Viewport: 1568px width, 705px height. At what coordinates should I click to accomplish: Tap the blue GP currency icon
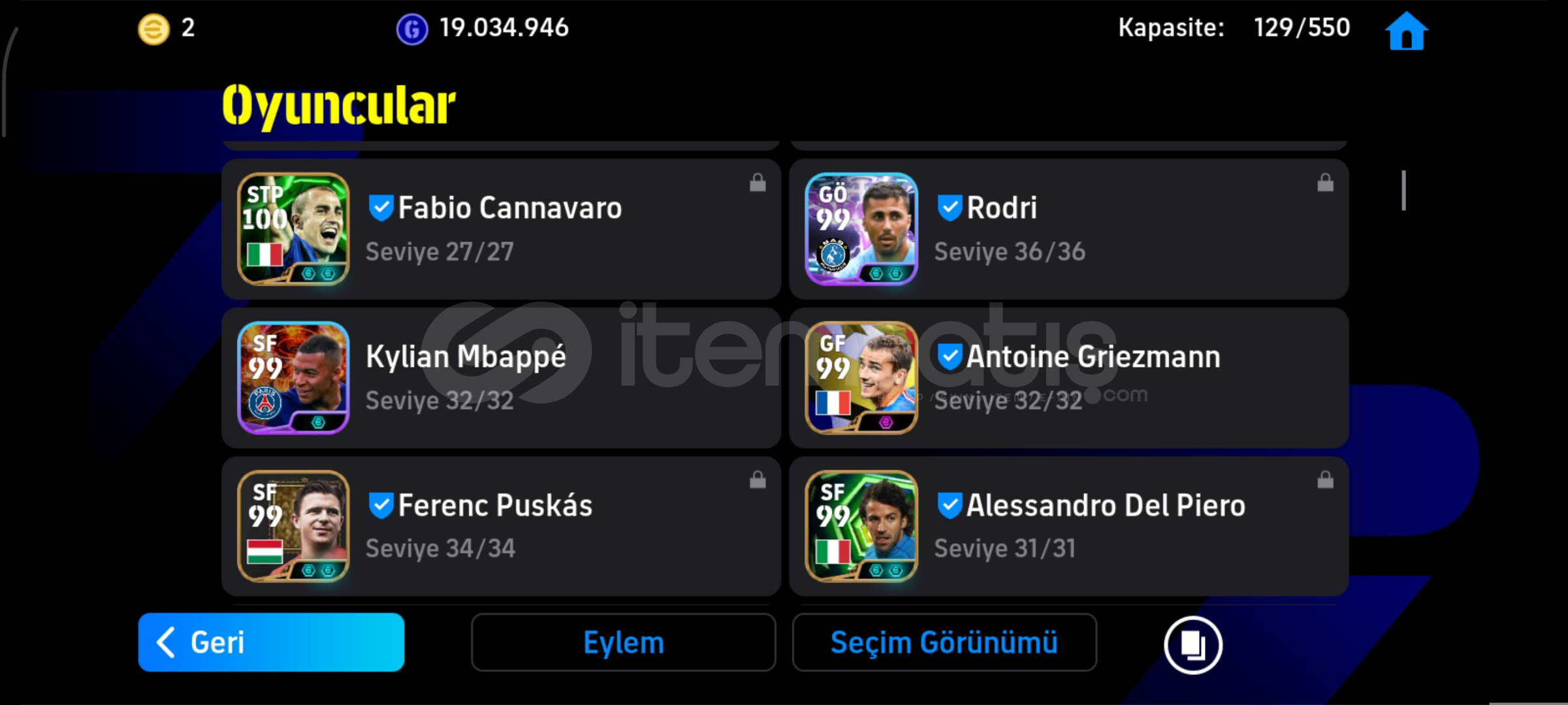point(412,29)
